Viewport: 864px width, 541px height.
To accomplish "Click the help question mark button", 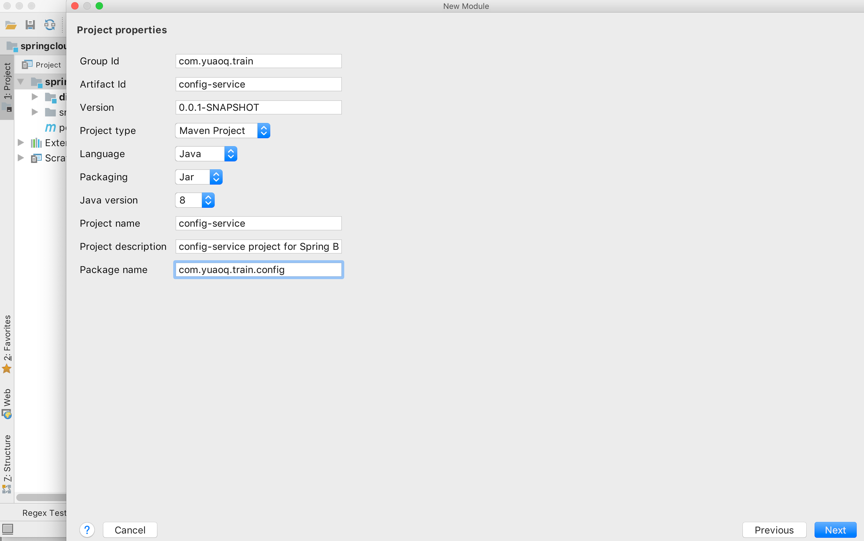I will pyautogui.click(x=87, y=530).
